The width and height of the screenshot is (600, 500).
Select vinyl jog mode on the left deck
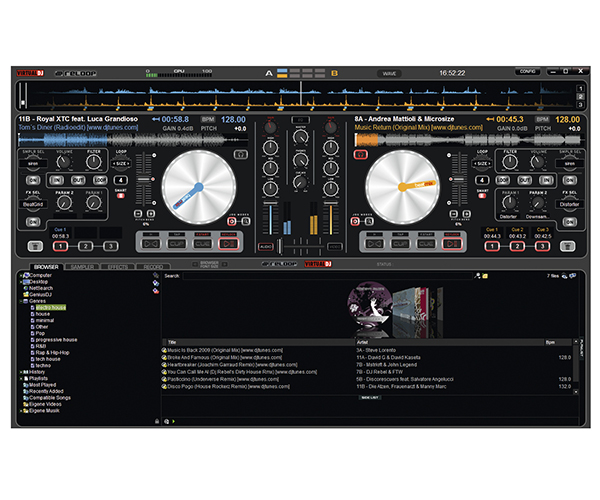click(232, 221)
